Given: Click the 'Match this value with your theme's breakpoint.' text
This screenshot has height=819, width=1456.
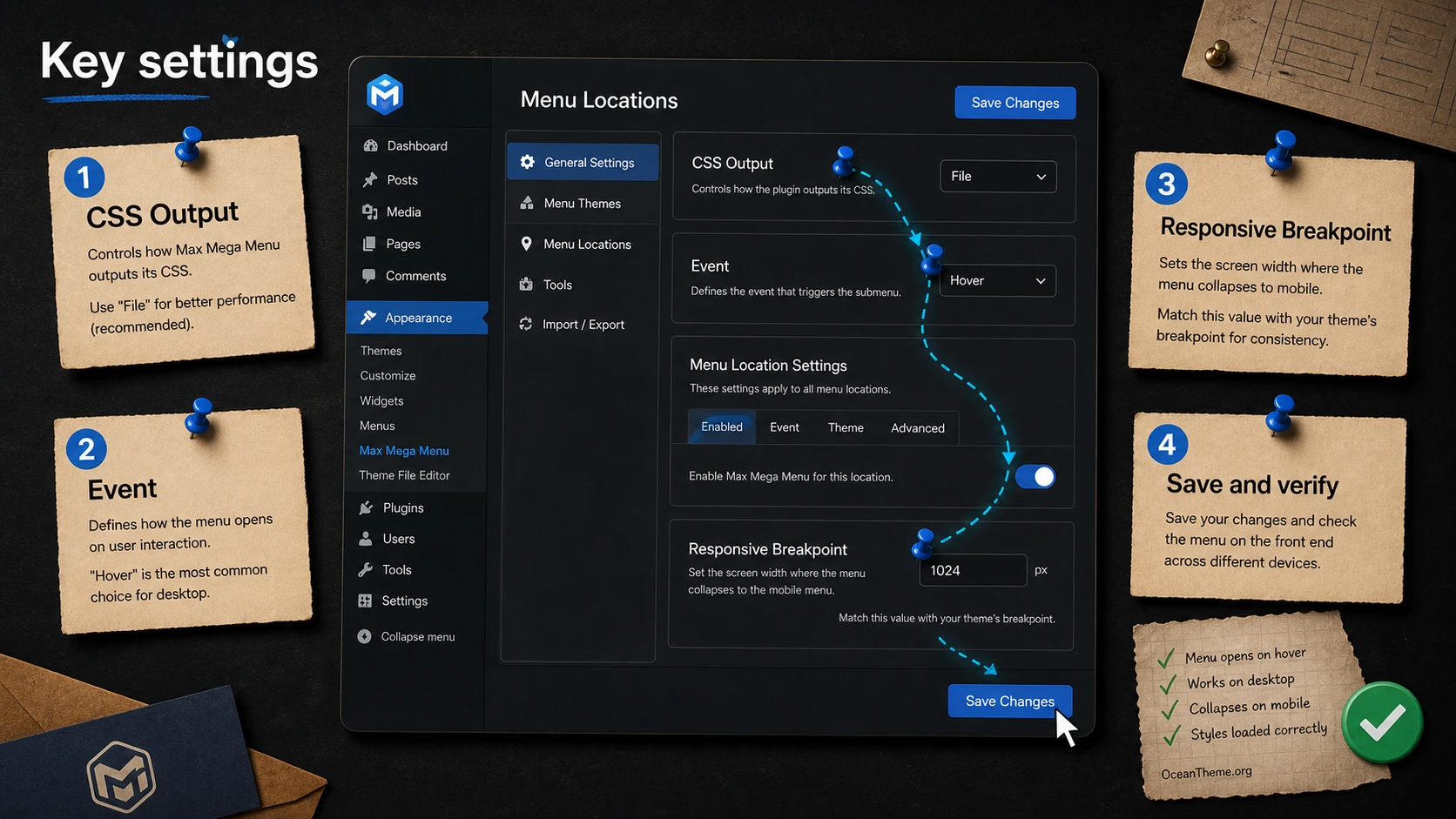Looking at the screenshot, I should point(947,619).
